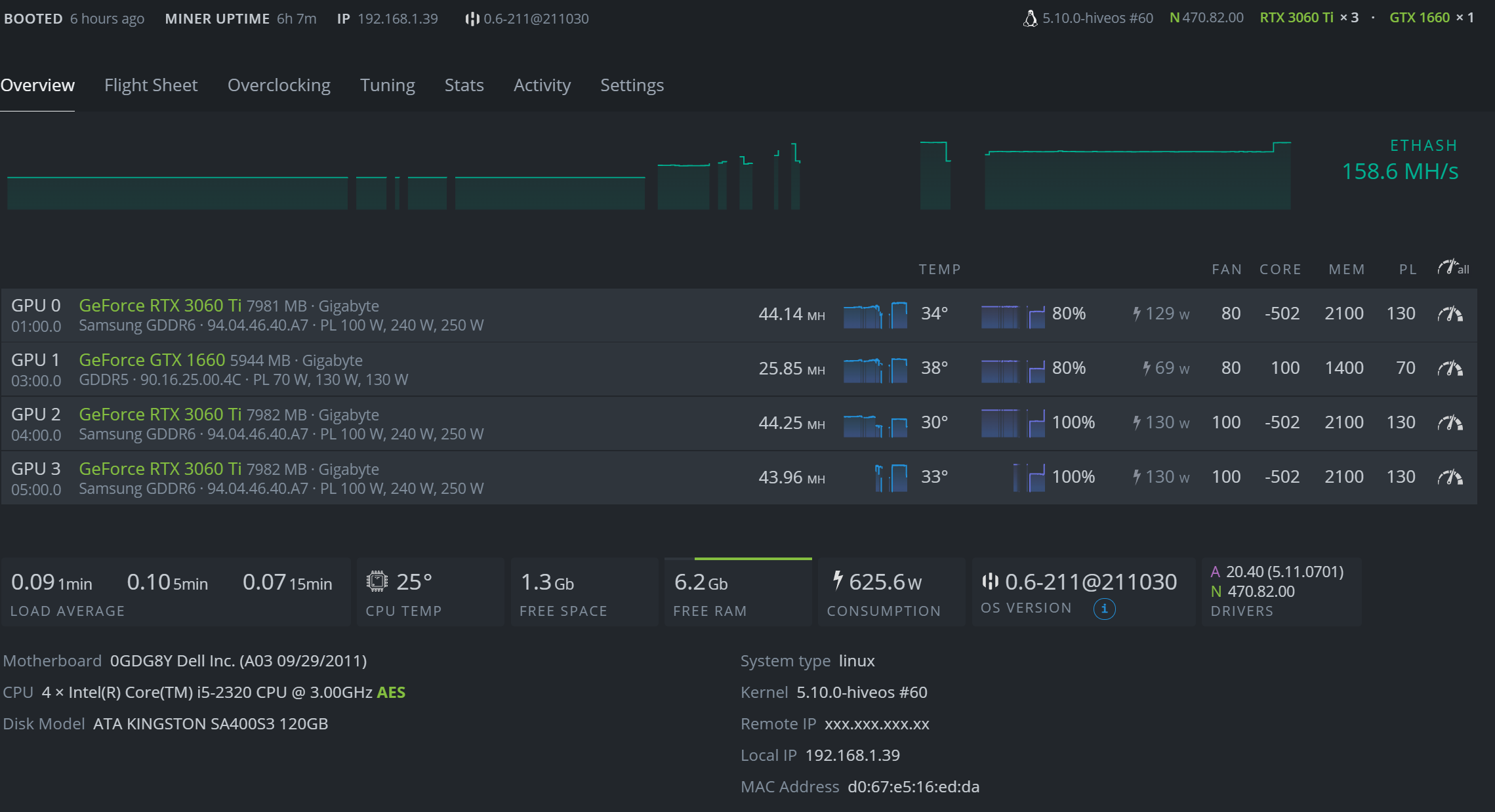Click the Hive OS version icon in header
This screenshot has width=1495, height=812.
tap(472, 19)
